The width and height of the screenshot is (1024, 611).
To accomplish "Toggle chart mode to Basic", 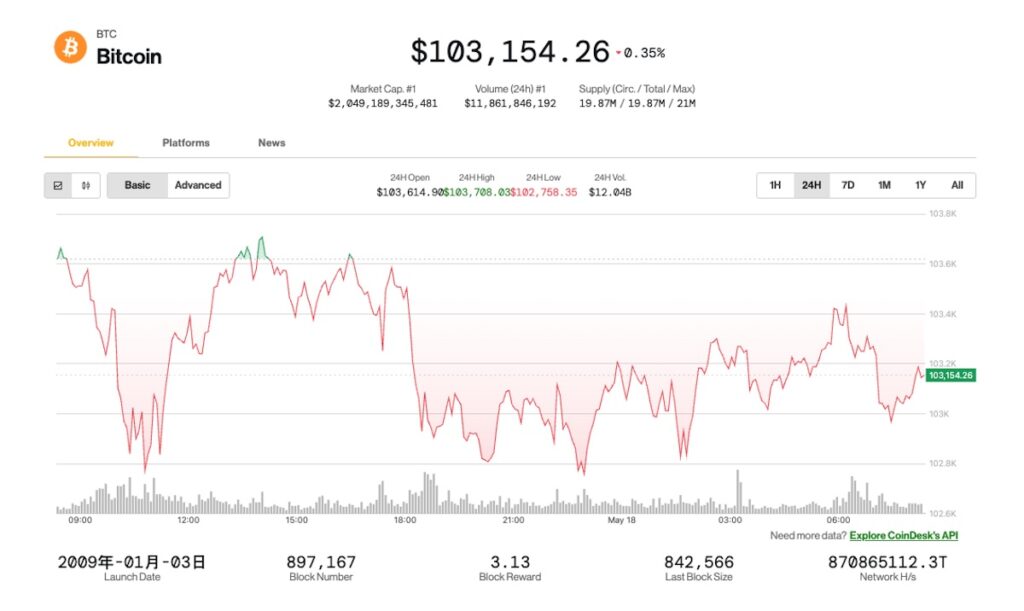I will (x=137, y=185).
